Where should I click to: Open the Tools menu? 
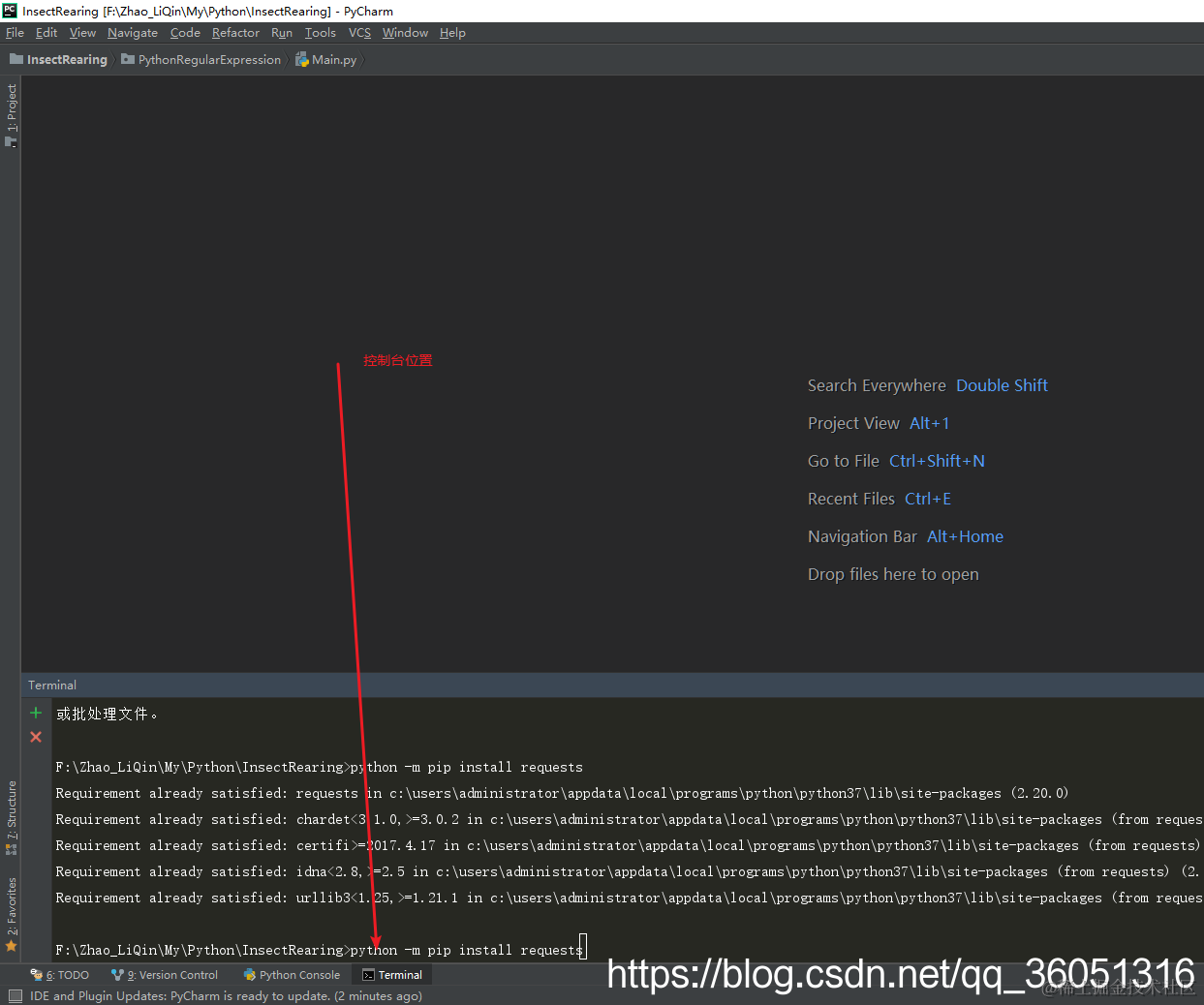pos(321,33)
